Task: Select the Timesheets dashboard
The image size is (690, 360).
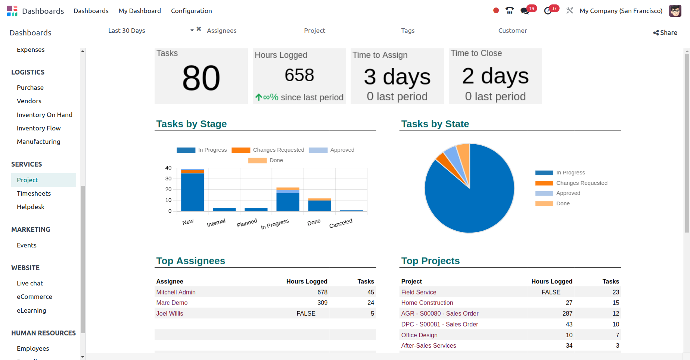Action: coord(33,194)
